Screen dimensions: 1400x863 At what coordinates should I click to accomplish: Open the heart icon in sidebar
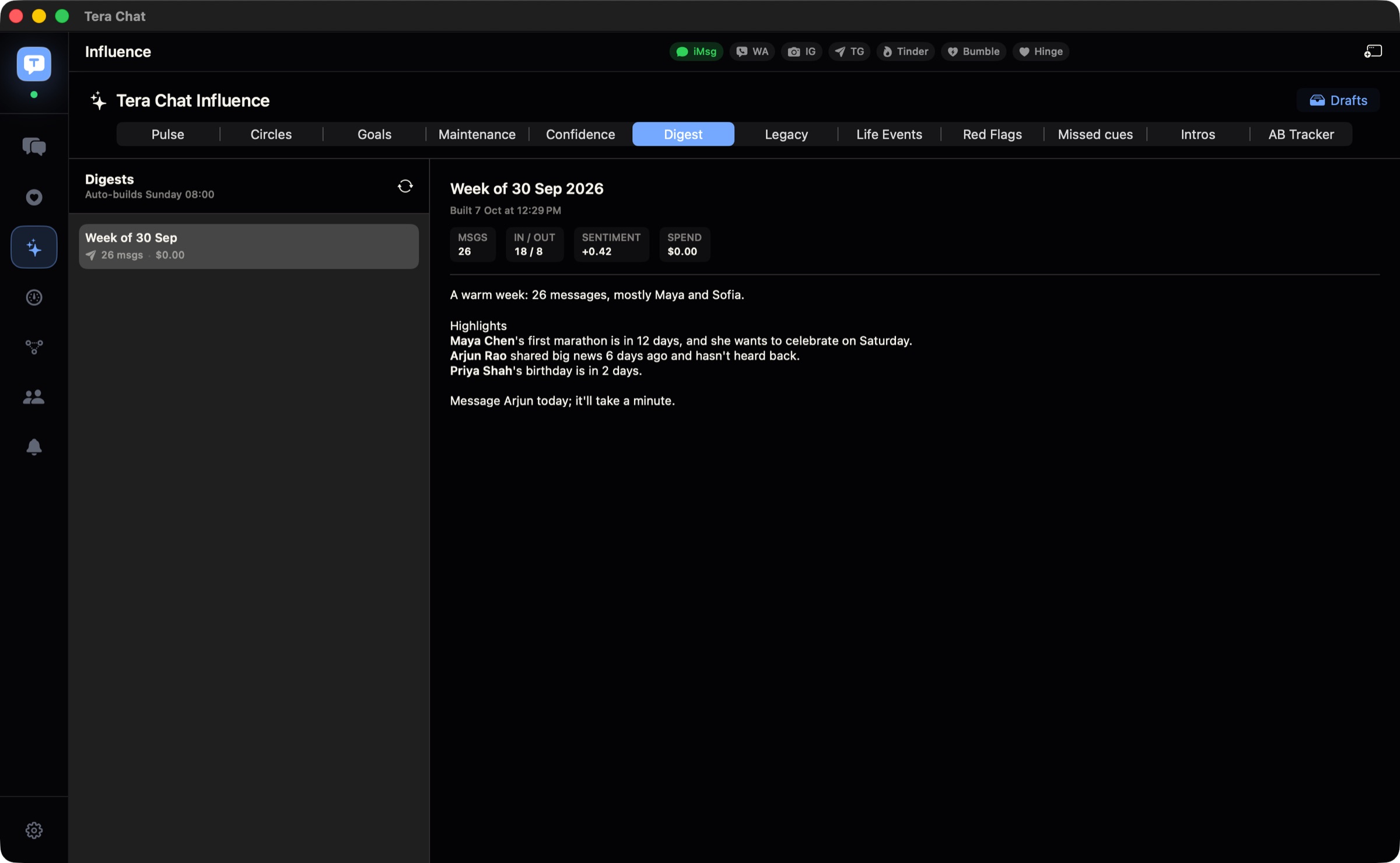click(34, 197)
